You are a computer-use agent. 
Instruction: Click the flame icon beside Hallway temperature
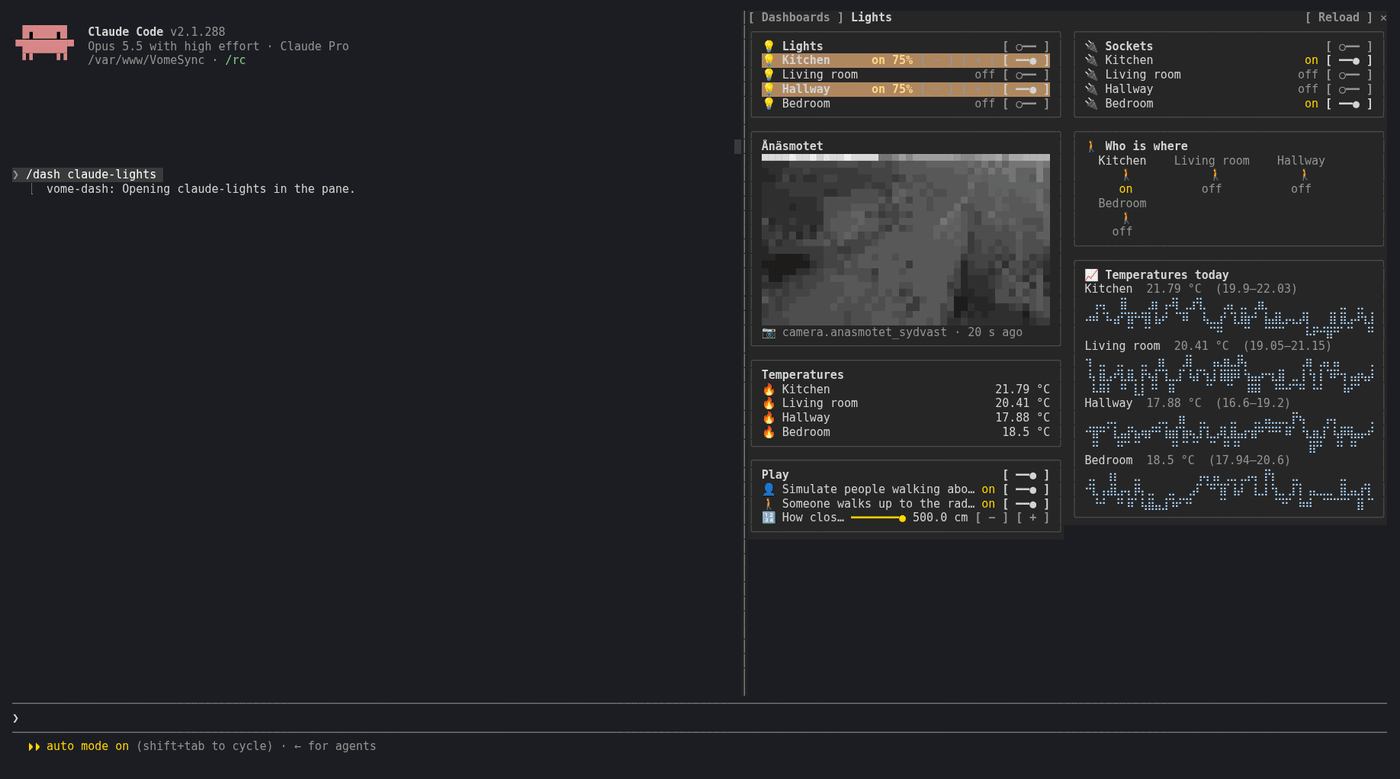pos(768,418)
